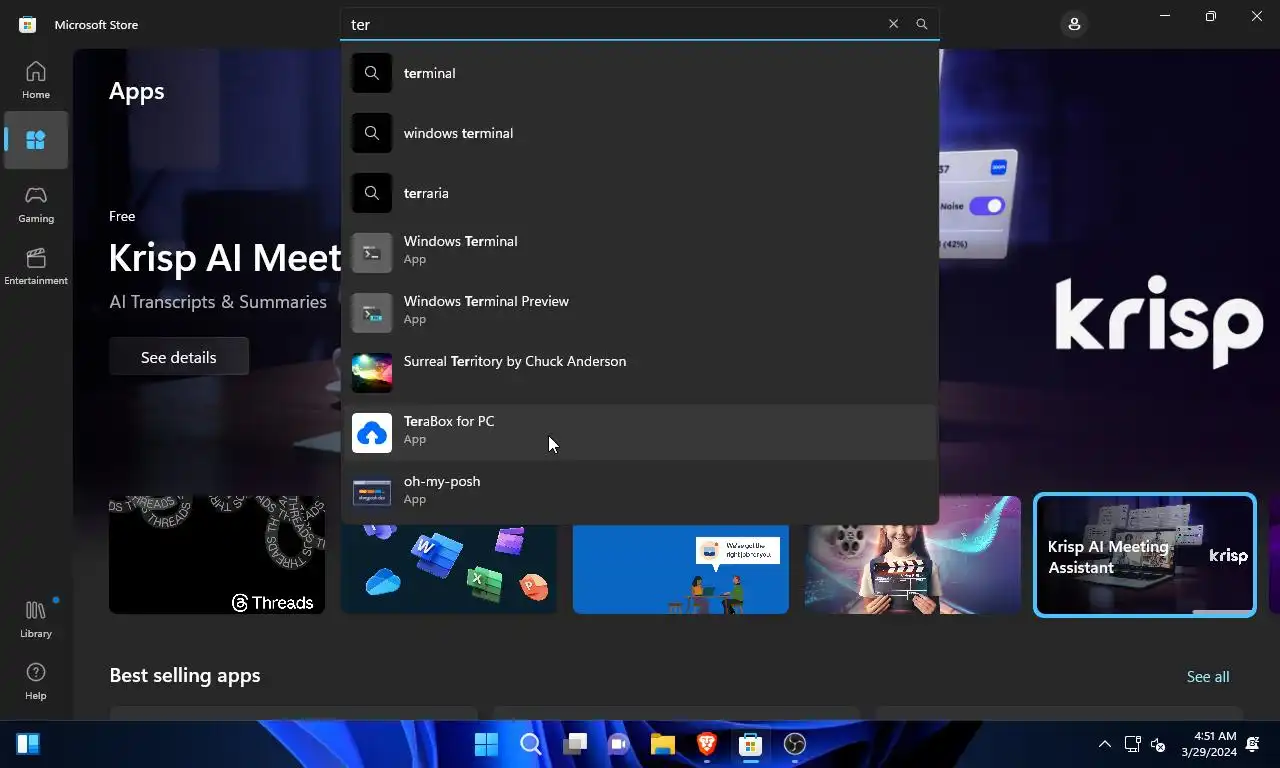Open Surreal Territory by Chuck Anderson

(639, 373)
